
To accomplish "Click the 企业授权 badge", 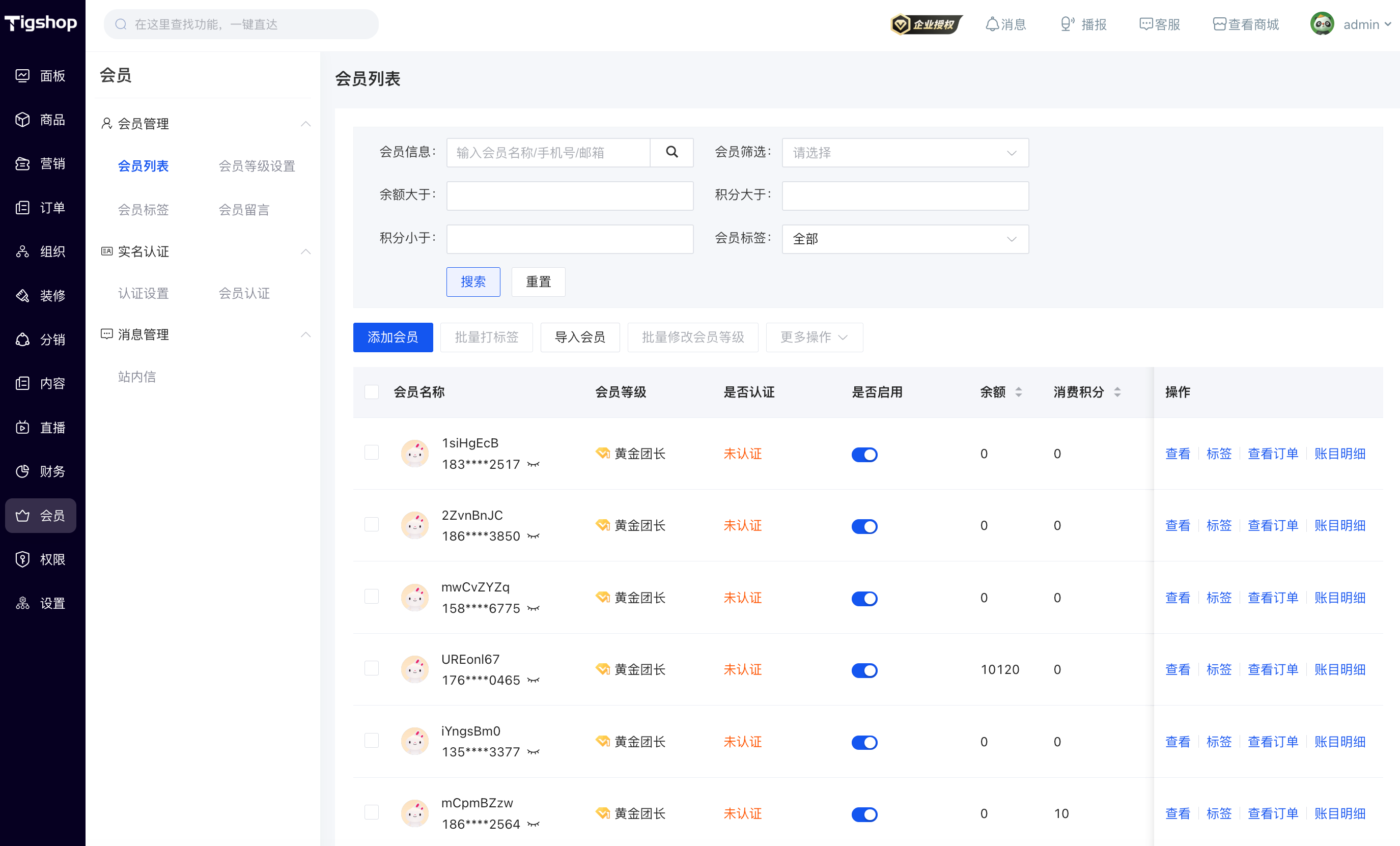I will pos(926,24).
